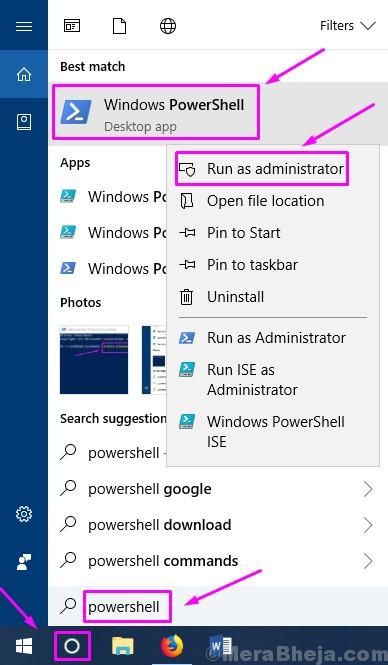Image resolution: width=388 pixels, height=665 pixels.
Task: Select Run ISE as Administrator entry
Action: [273, 380]
